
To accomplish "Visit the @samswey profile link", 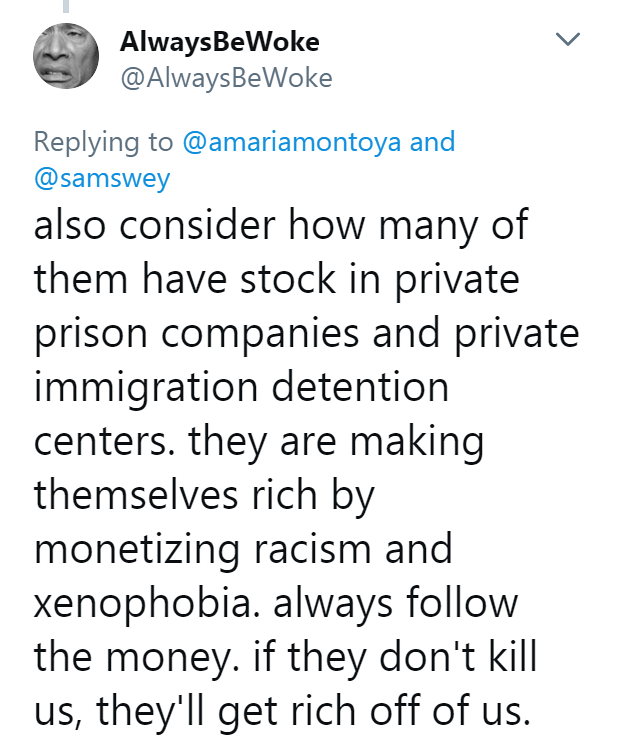I will pos(103,177).
